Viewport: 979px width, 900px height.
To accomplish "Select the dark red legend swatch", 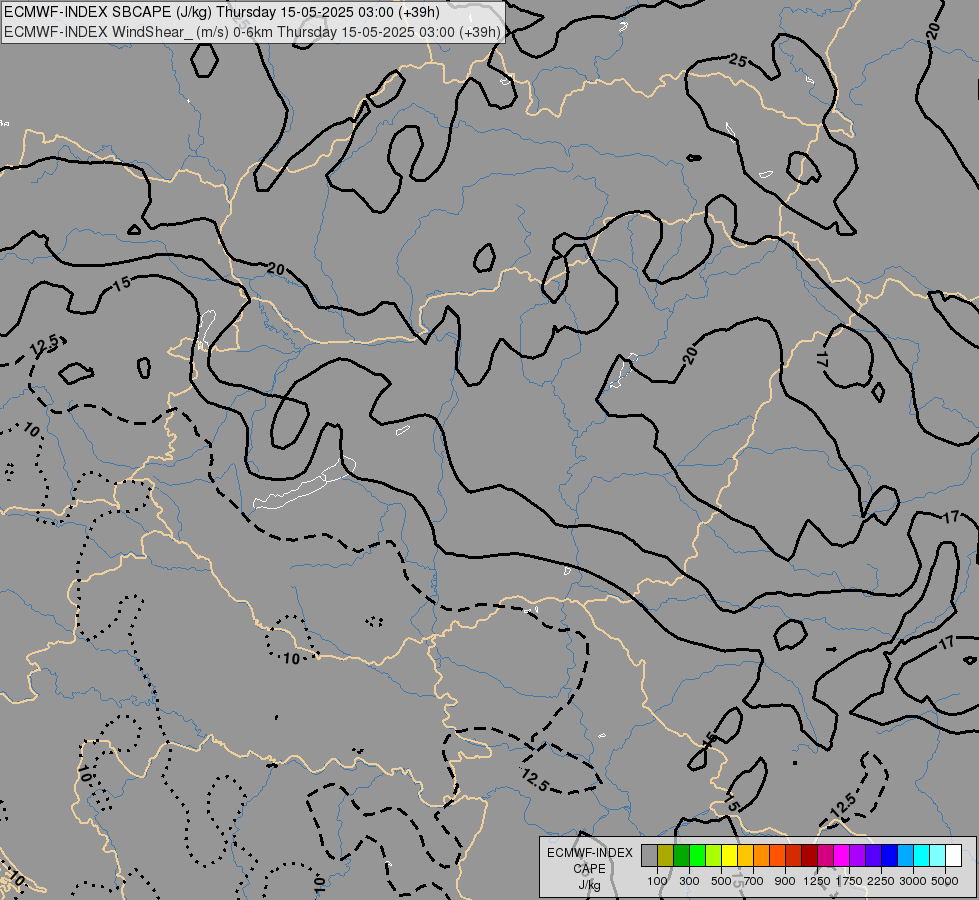I will coord(809,855).
